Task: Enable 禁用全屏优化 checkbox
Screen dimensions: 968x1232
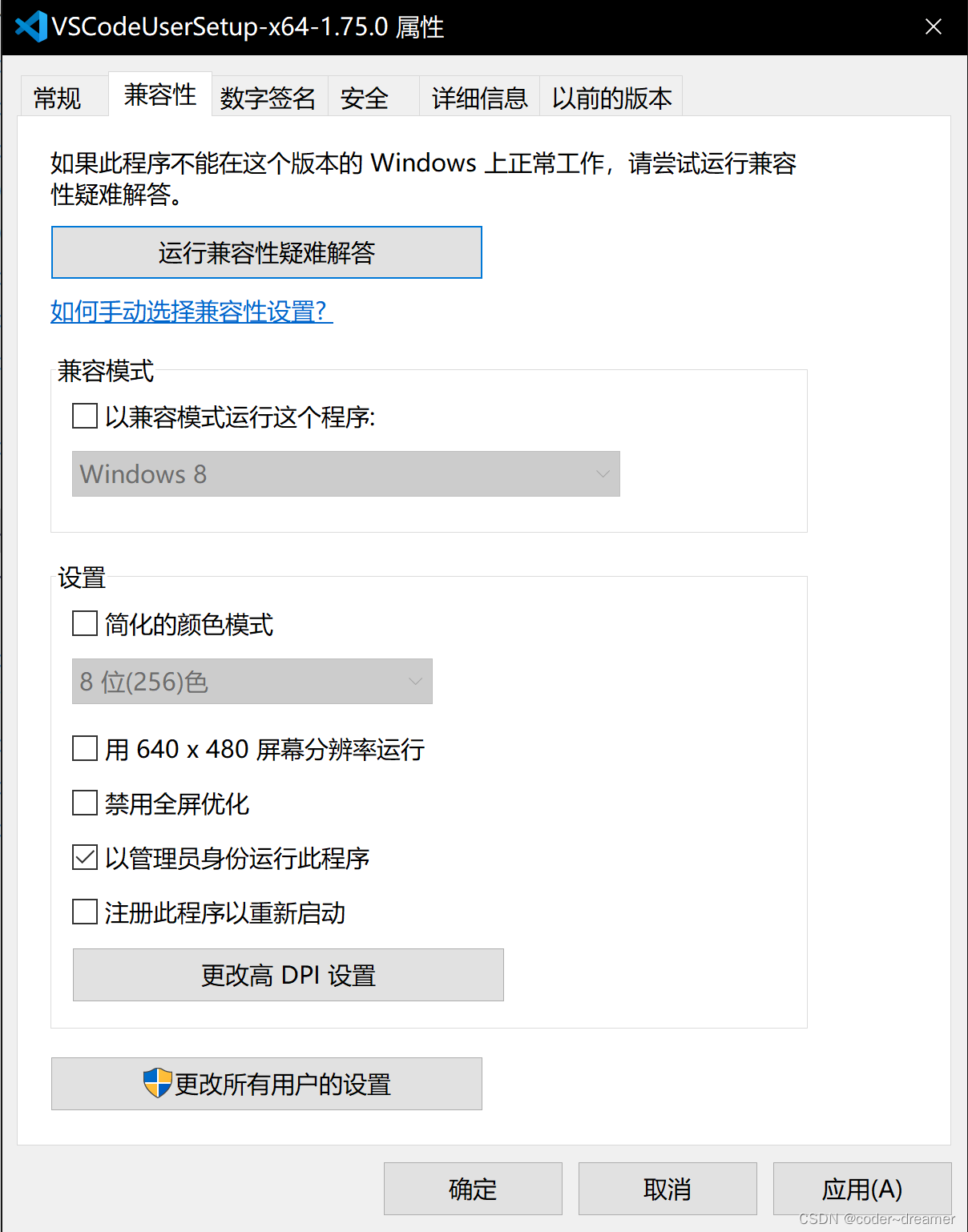Action: tap(83, 803)
